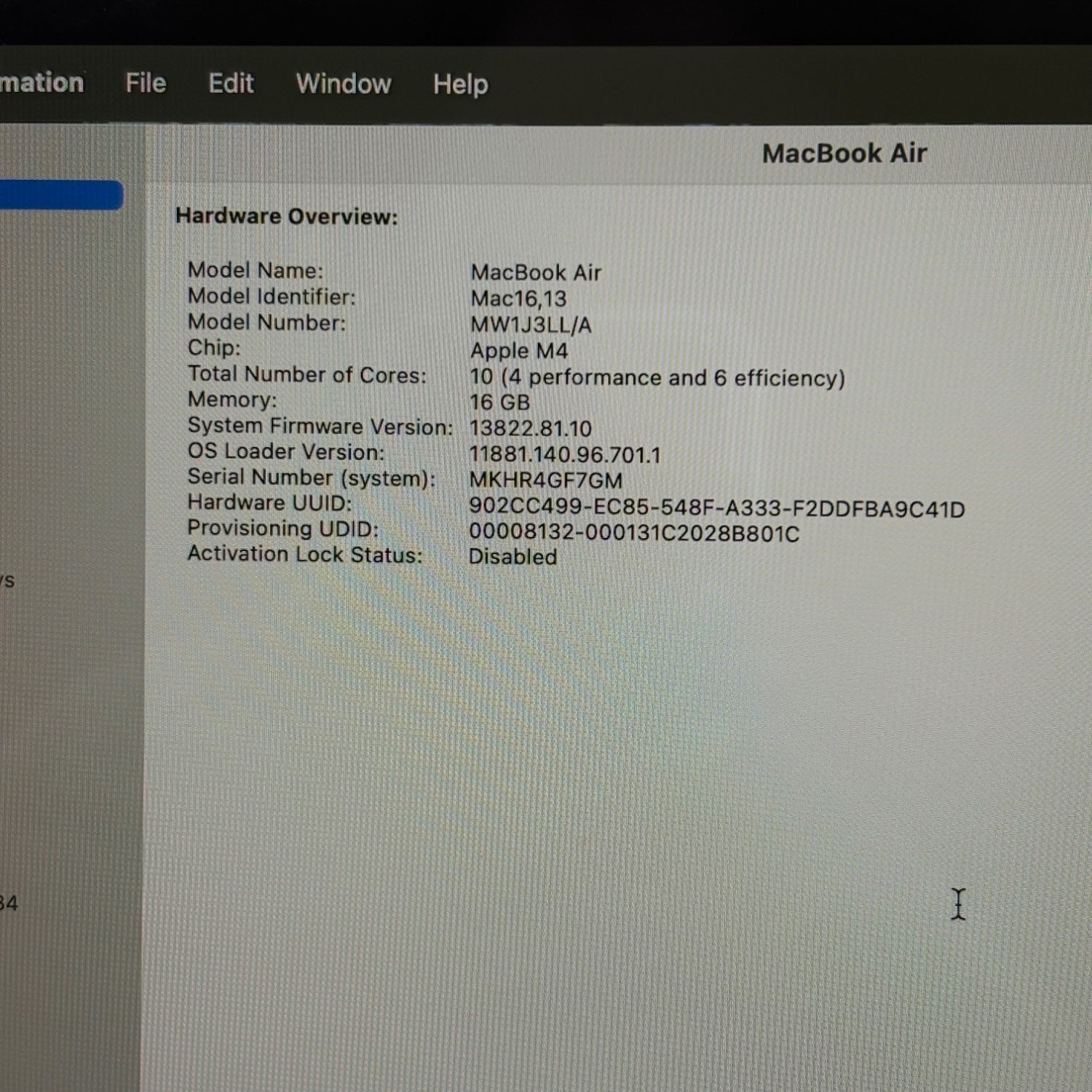The width and height of the screenshot is (1092, 1092).
Task: Click the MacBook Air window title
Action: point(844,154)
